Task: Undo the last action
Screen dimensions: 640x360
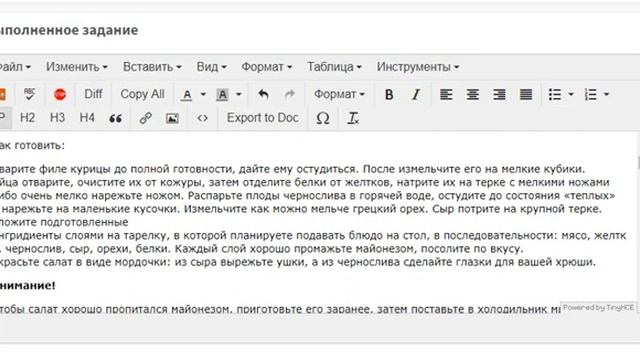Action: click(264, 95)
